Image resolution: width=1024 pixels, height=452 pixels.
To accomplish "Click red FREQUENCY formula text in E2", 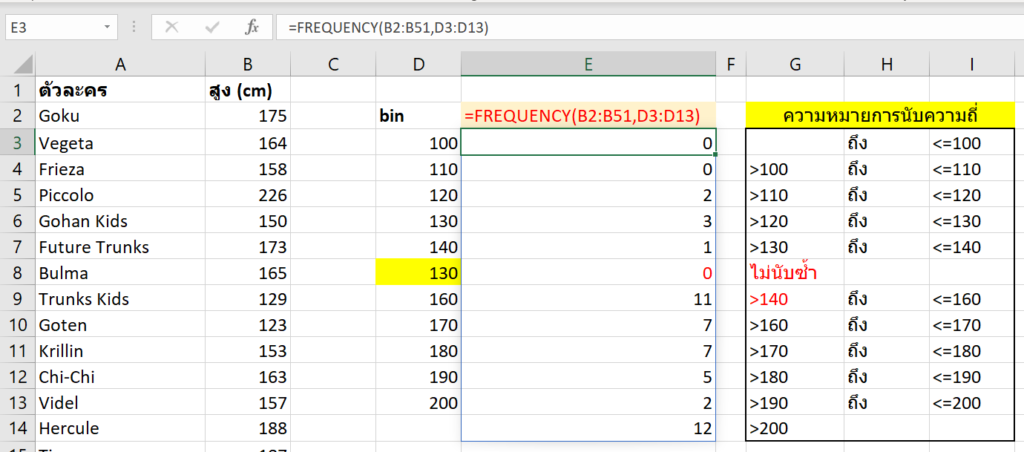I will coord(582,116).
